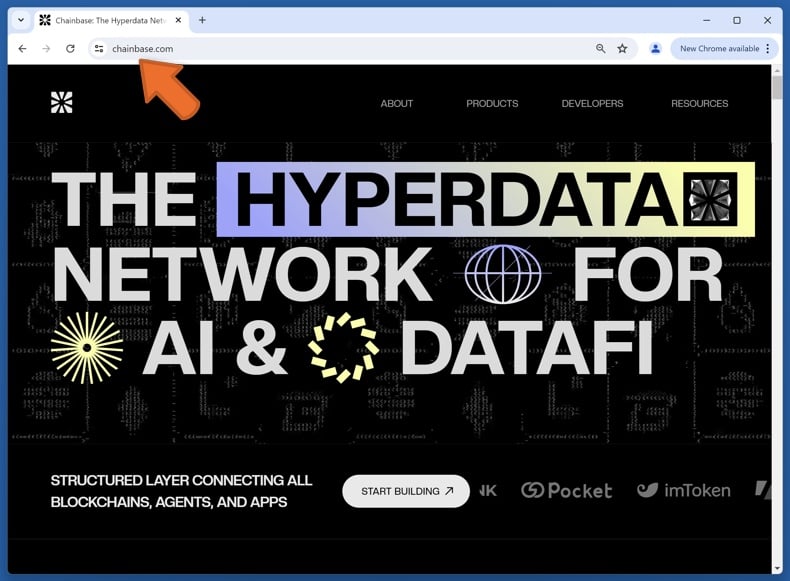The image size is (790, 581).
Task: Maximize the Chrome window
Action: pyautogui.click(x=737, y=20)
